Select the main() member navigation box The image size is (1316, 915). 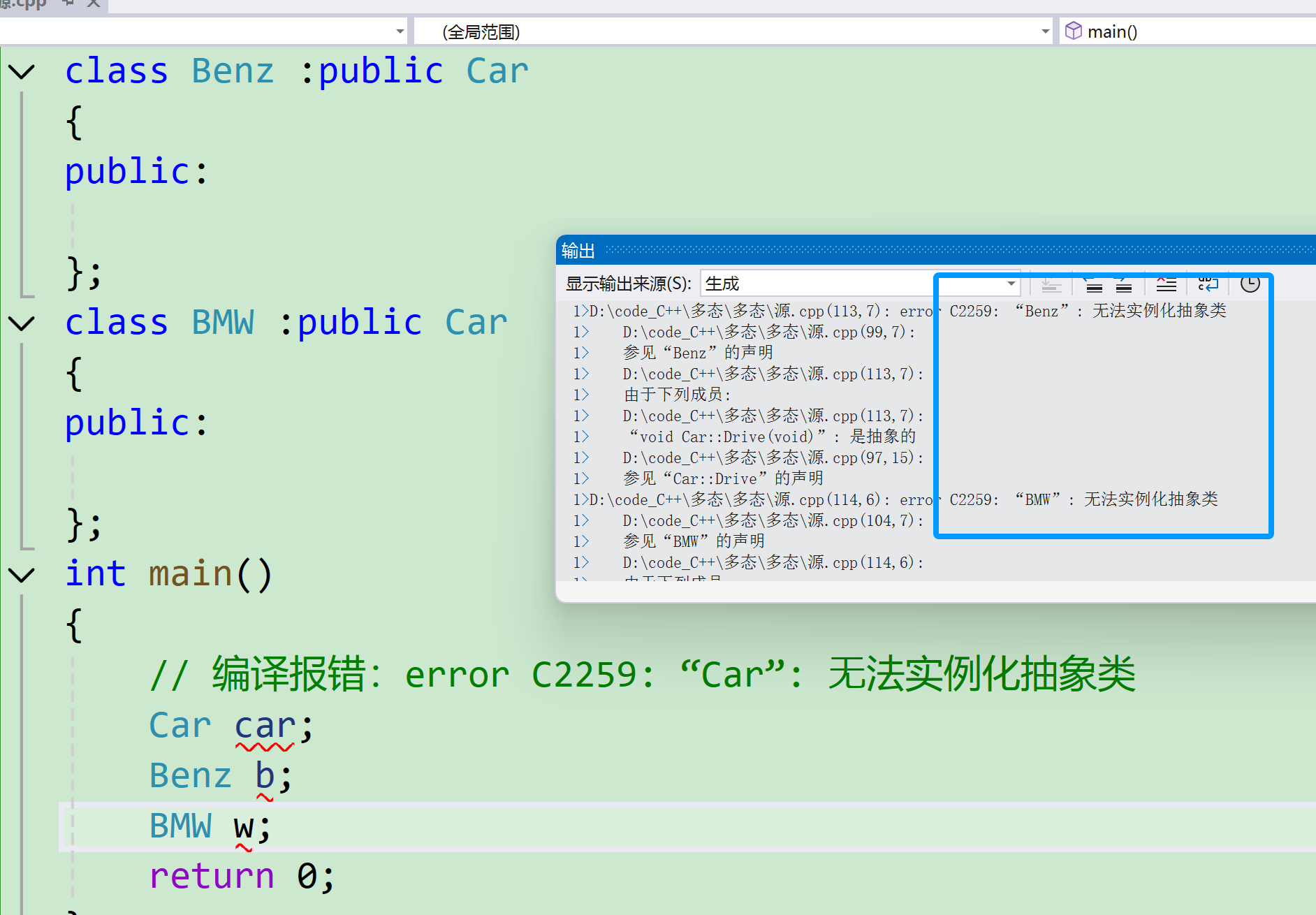(x=1187, y=31)
